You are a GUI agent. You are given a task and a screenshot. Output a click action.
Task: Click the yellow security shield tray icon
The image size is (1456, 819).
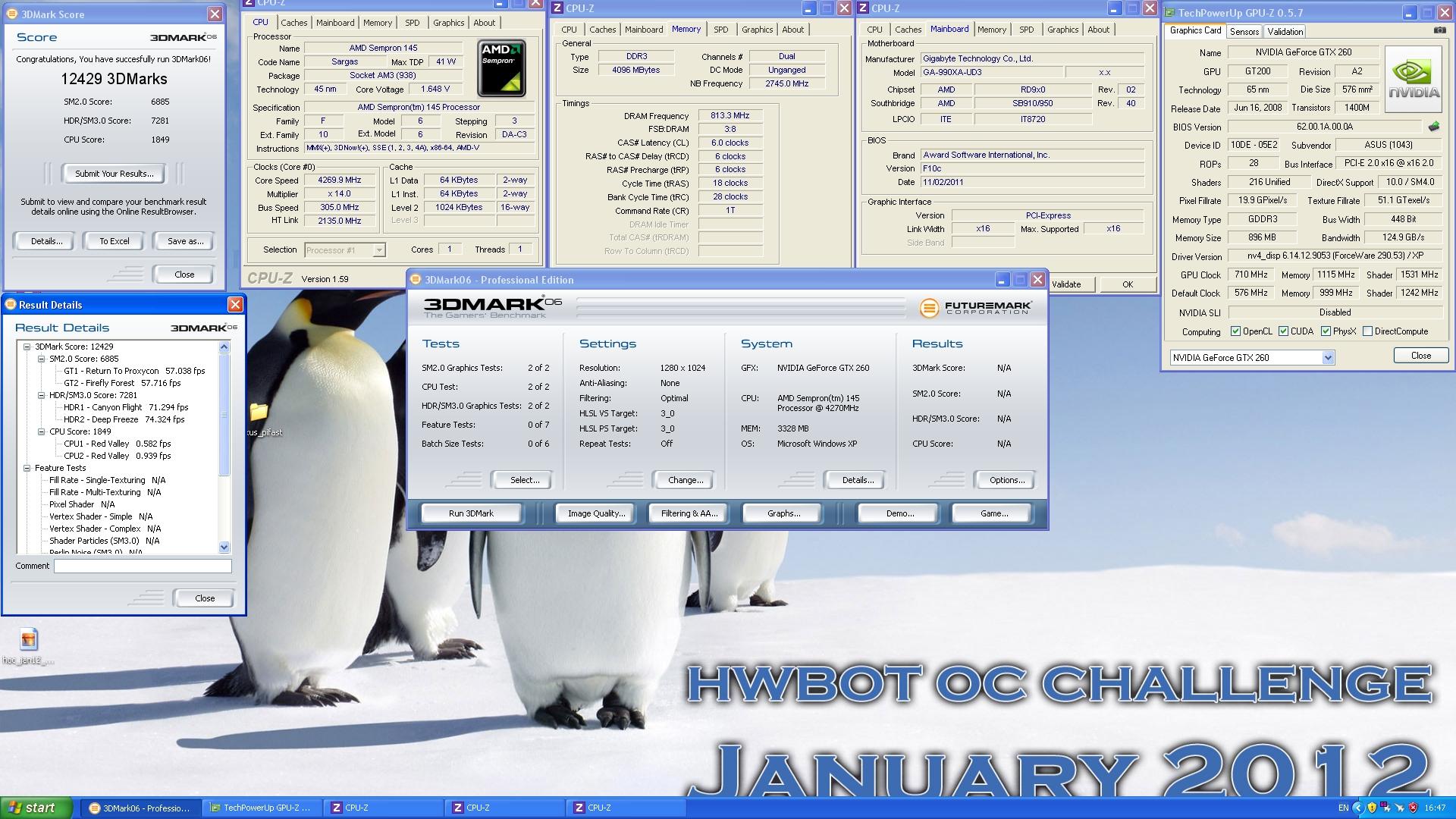pyautogui.click(x=1372, y=808)
